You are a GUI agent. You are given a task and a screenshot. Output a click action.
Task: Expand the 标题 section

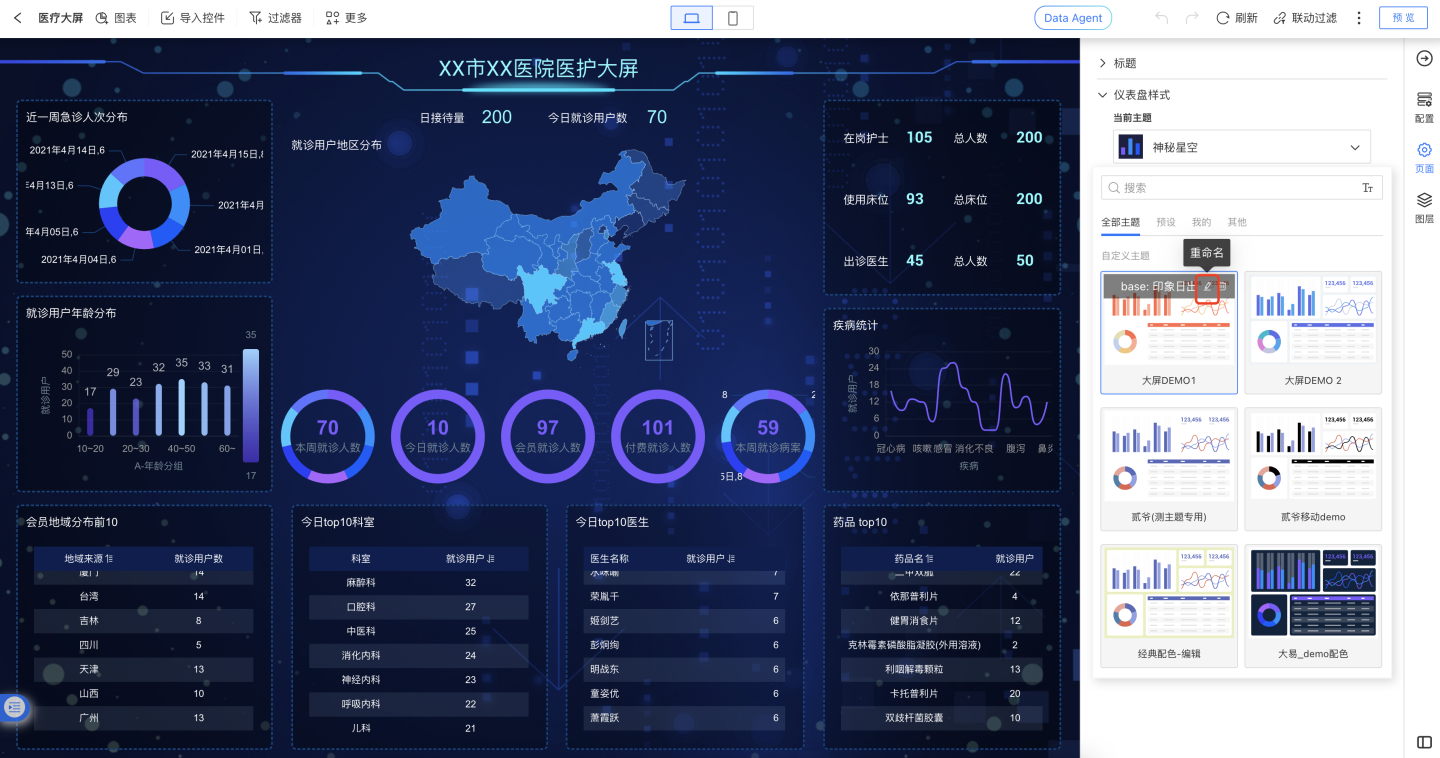[1125, 63]
